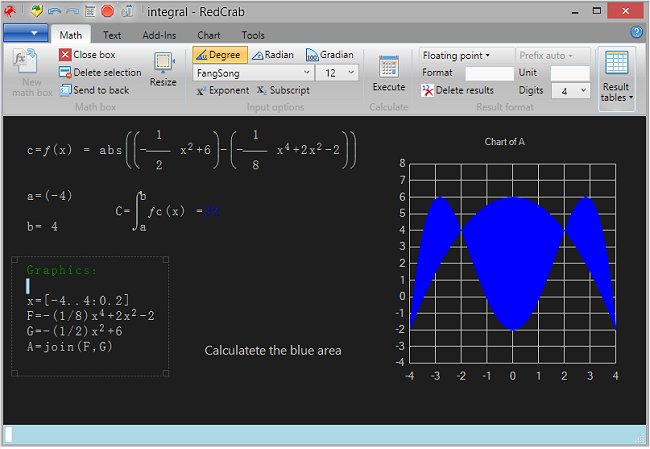This screenshot has height=449, width=650.
Task: Click the Send to back label
Action: coord(101,90)
